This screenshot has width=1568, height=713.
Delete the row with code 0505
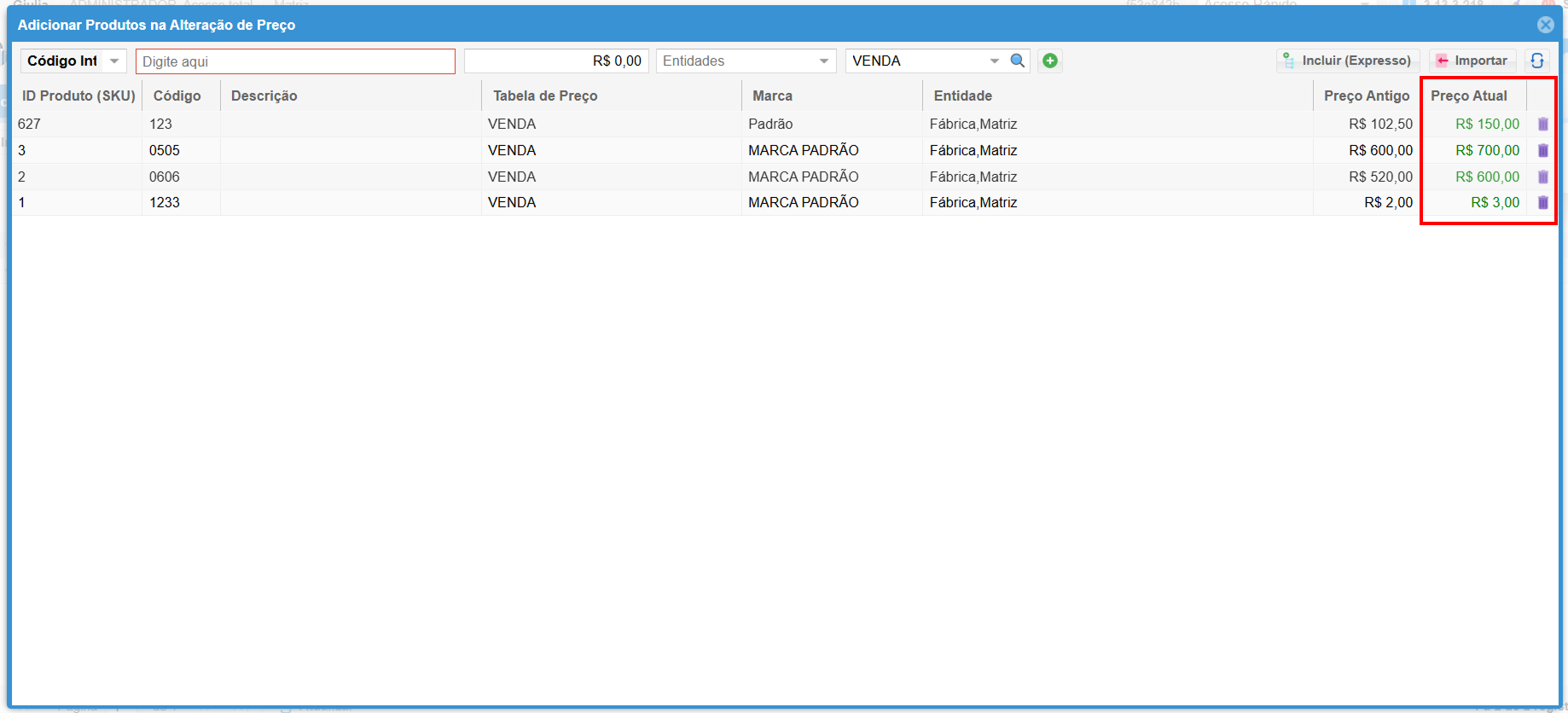[x=1542, y=151]
